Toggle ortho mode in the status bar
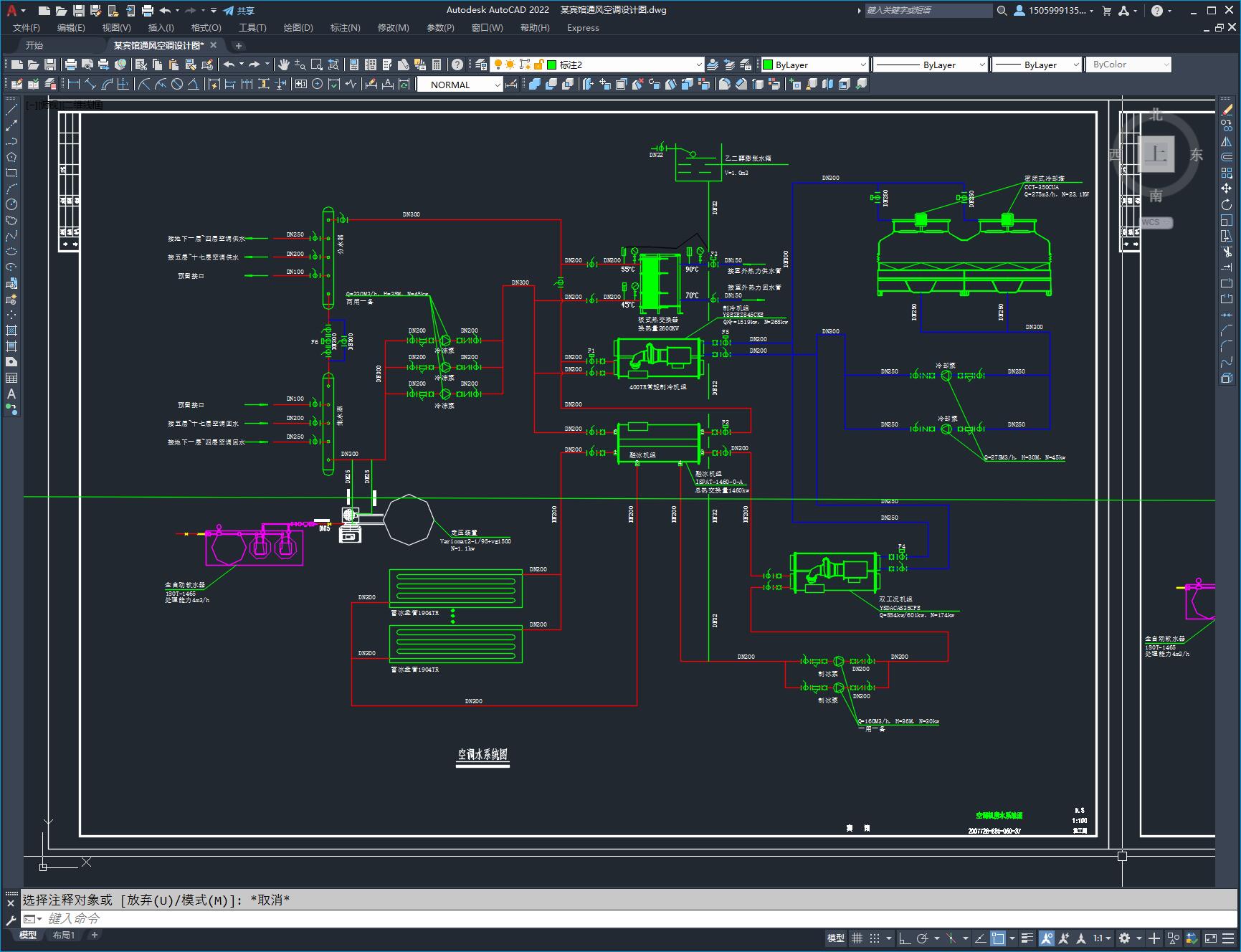 click(x=905, y=938)
